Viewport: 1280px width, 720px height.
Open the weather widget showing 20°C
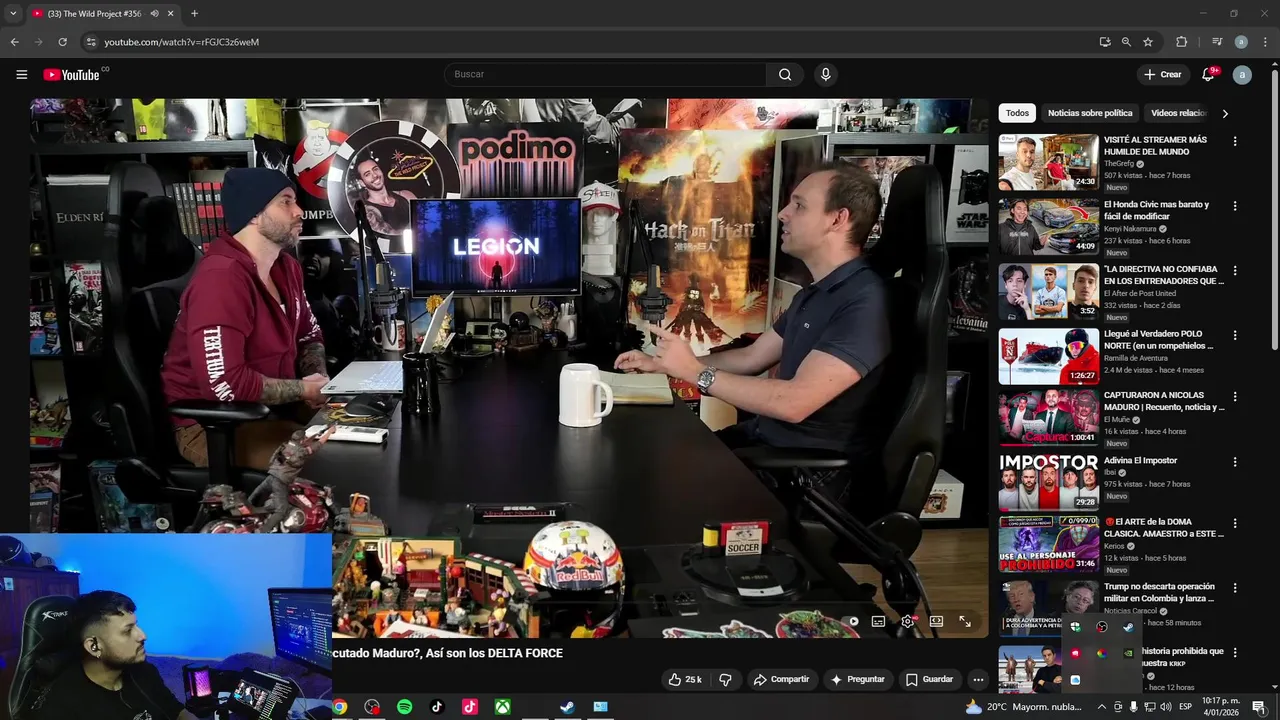(1024, 707)
